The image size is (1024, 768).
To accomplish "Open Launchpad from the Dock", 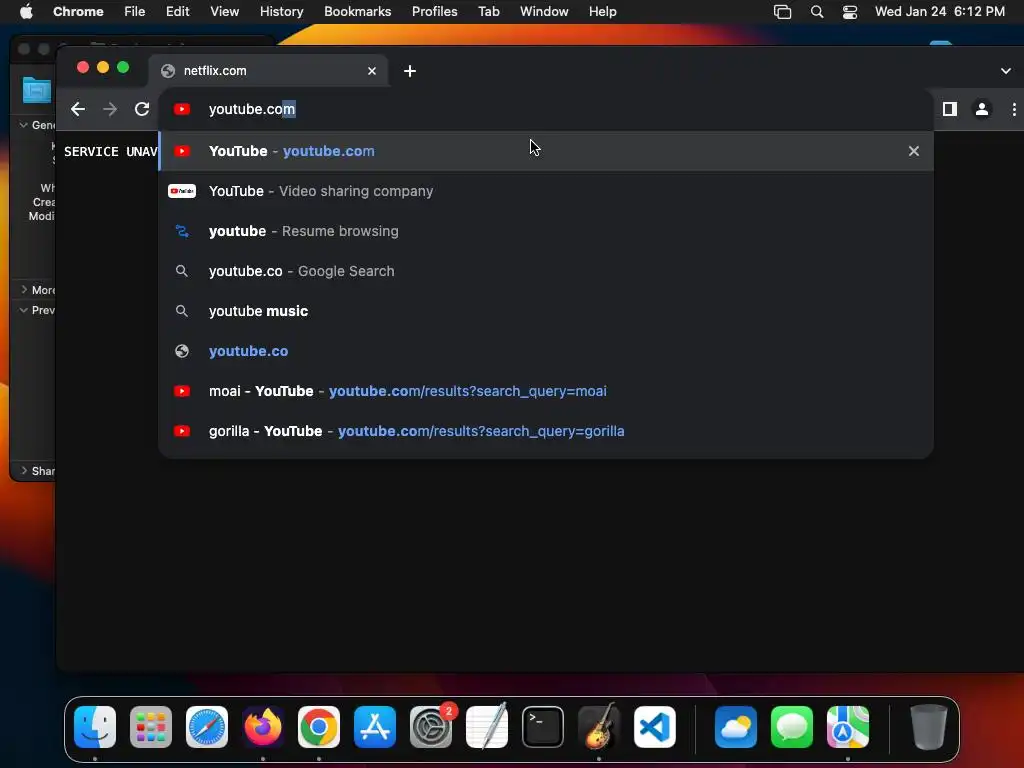I will 151,726.
